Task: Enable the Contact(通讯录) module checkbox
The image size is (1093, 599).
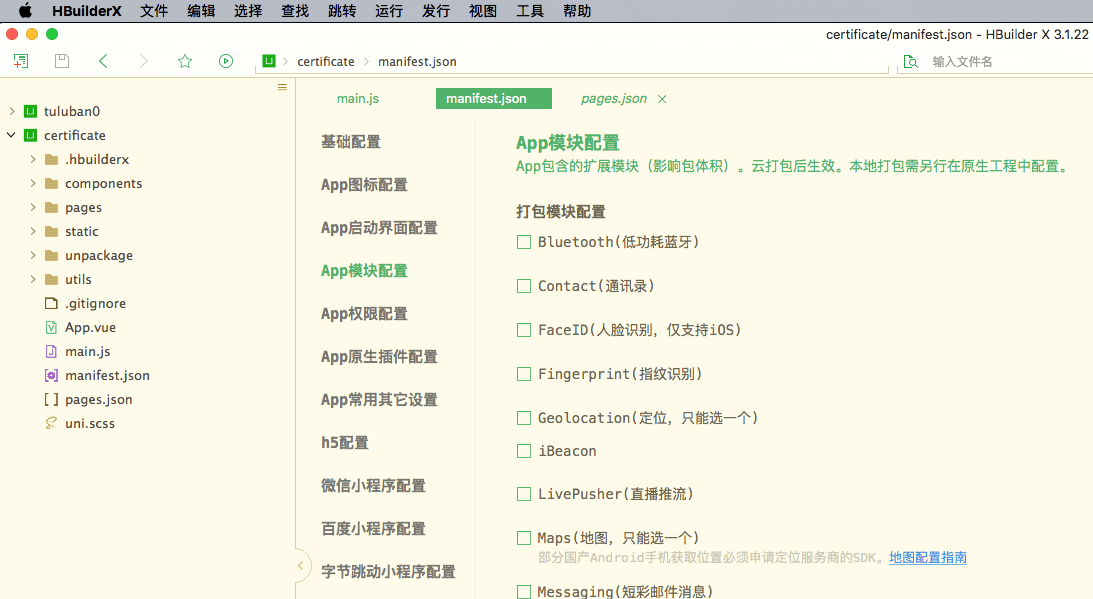Action: [x=523, y=286]
